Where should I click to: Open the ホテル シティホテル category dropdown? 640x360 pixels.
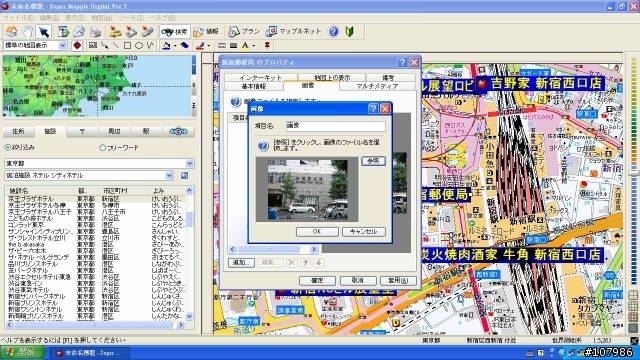point(169,176)
